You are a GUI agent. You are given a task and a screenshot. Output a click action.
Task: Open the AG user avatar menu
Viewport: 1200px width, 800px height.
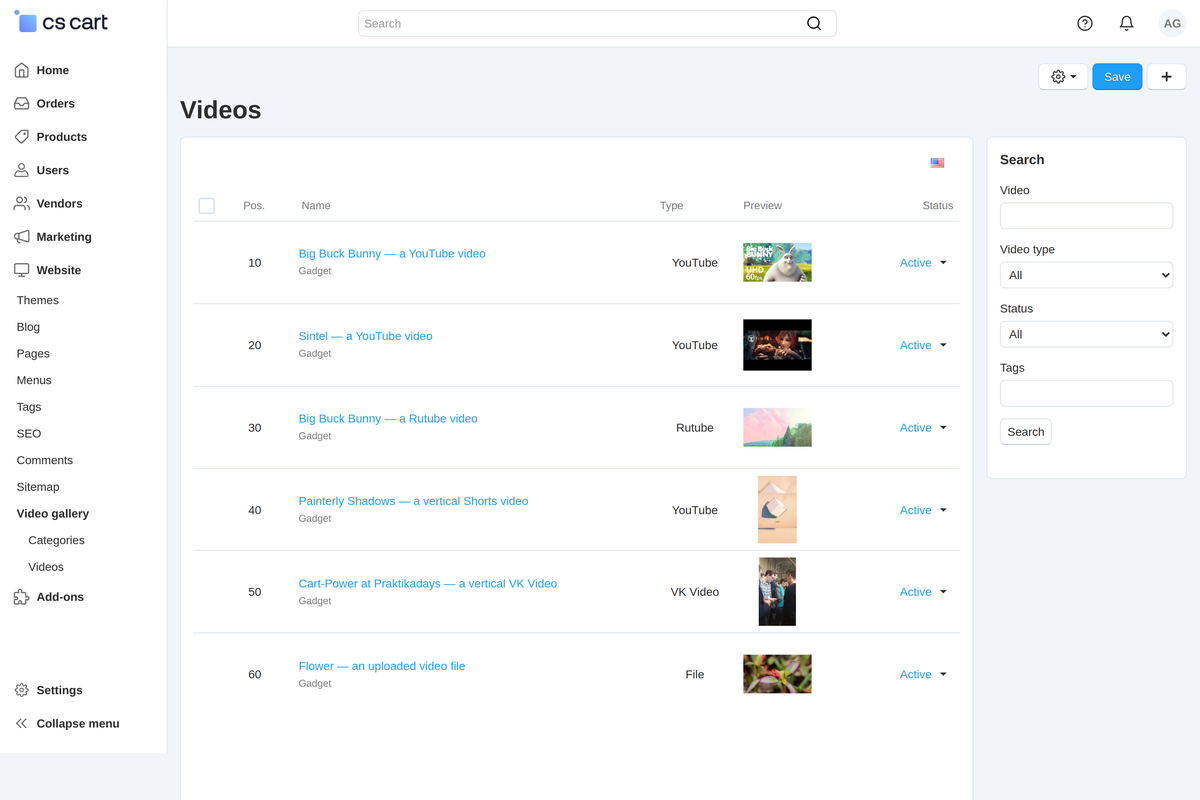pos(1172,23)
